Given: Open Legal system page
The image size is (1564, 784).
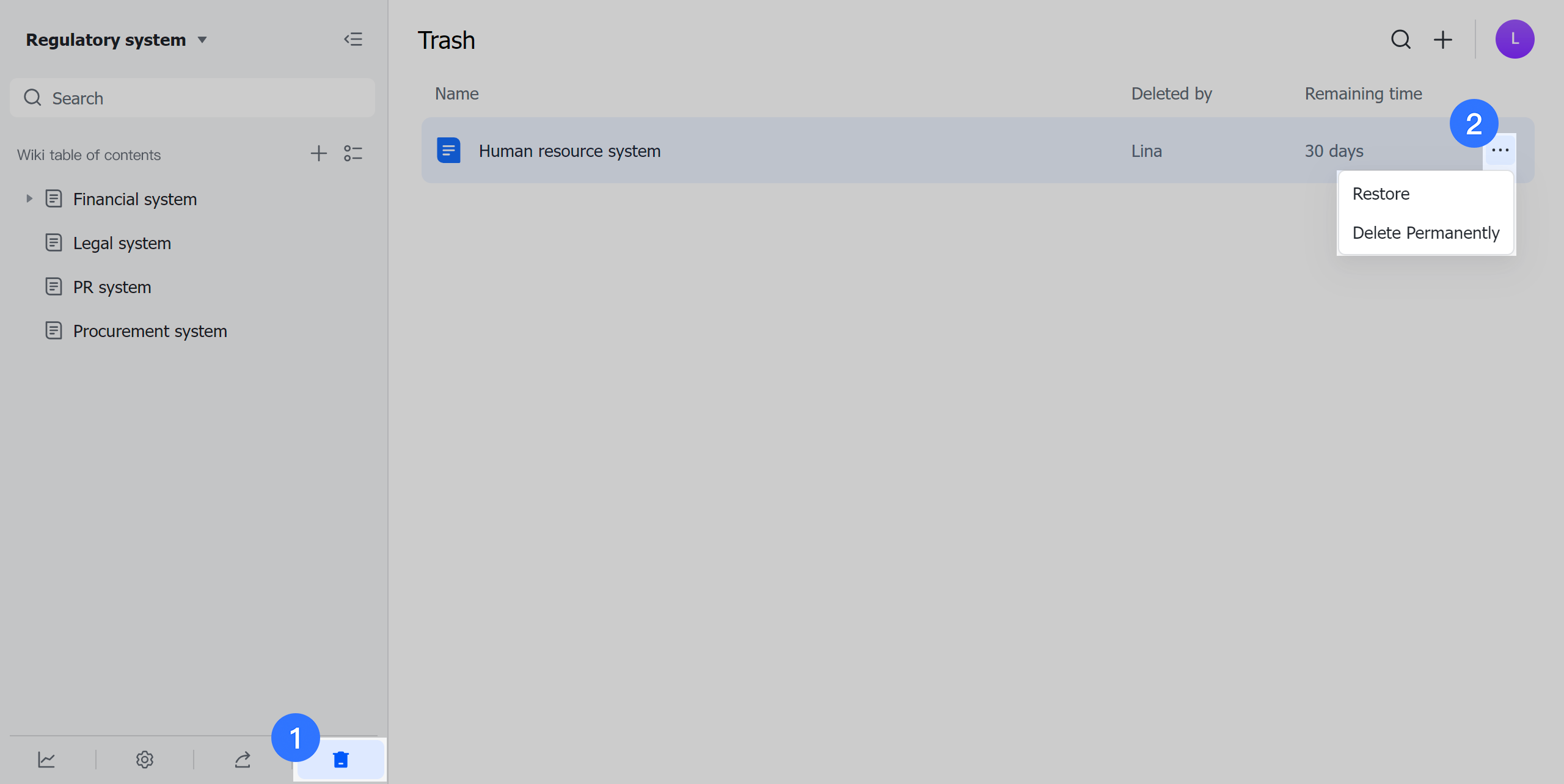Looking at the screenshot, I should click(x=122, y=243).
